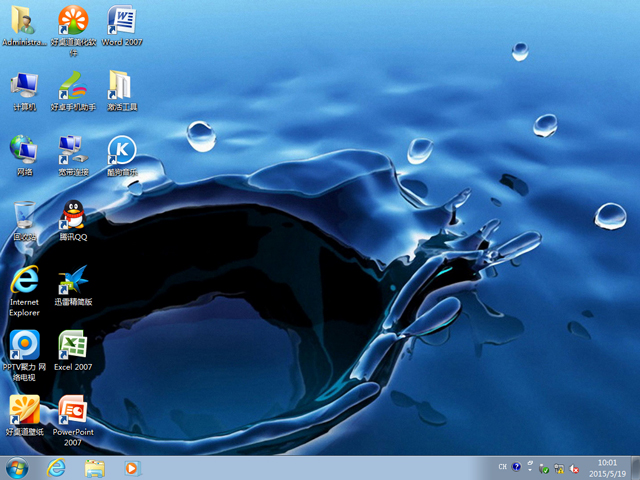Select the 计算机 (Computer) icon
The height and width of the screenshot is (480, 640).
(24, 91)
